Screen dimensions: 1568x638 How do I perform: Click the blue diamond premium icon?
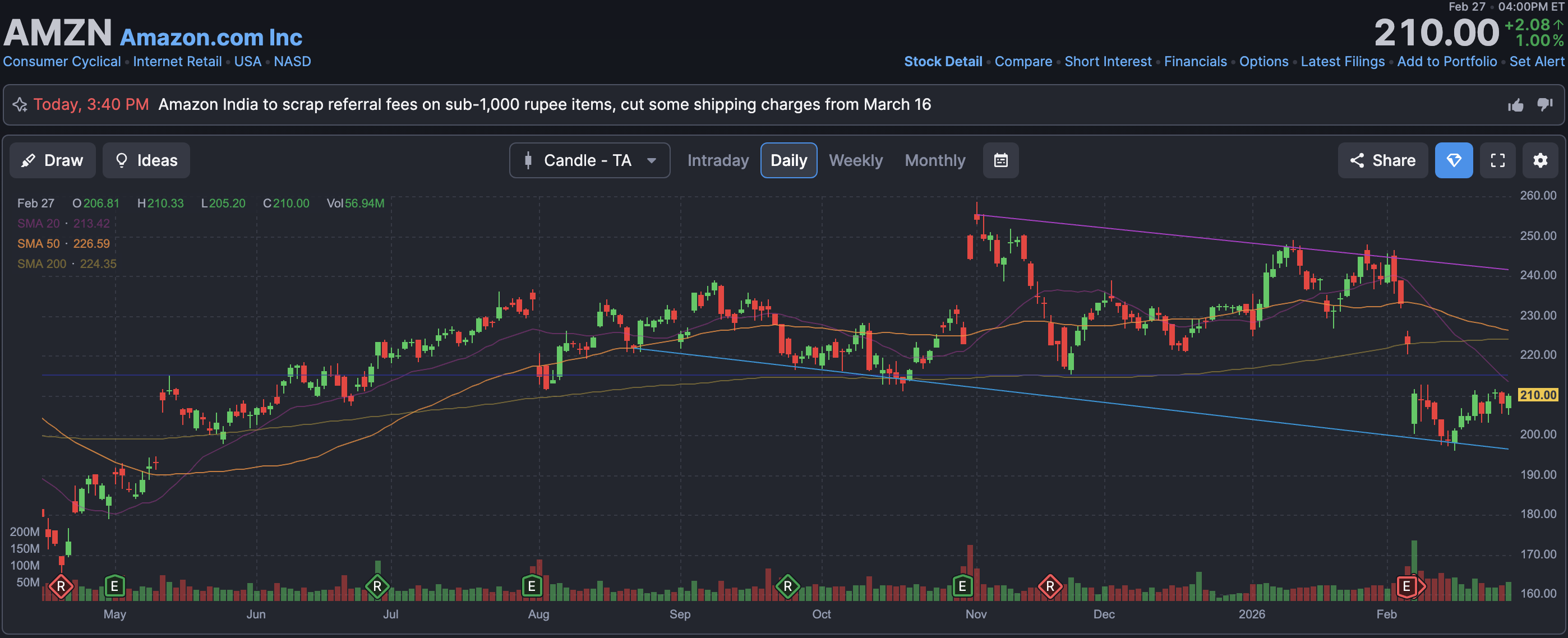tap(1454, 160)
